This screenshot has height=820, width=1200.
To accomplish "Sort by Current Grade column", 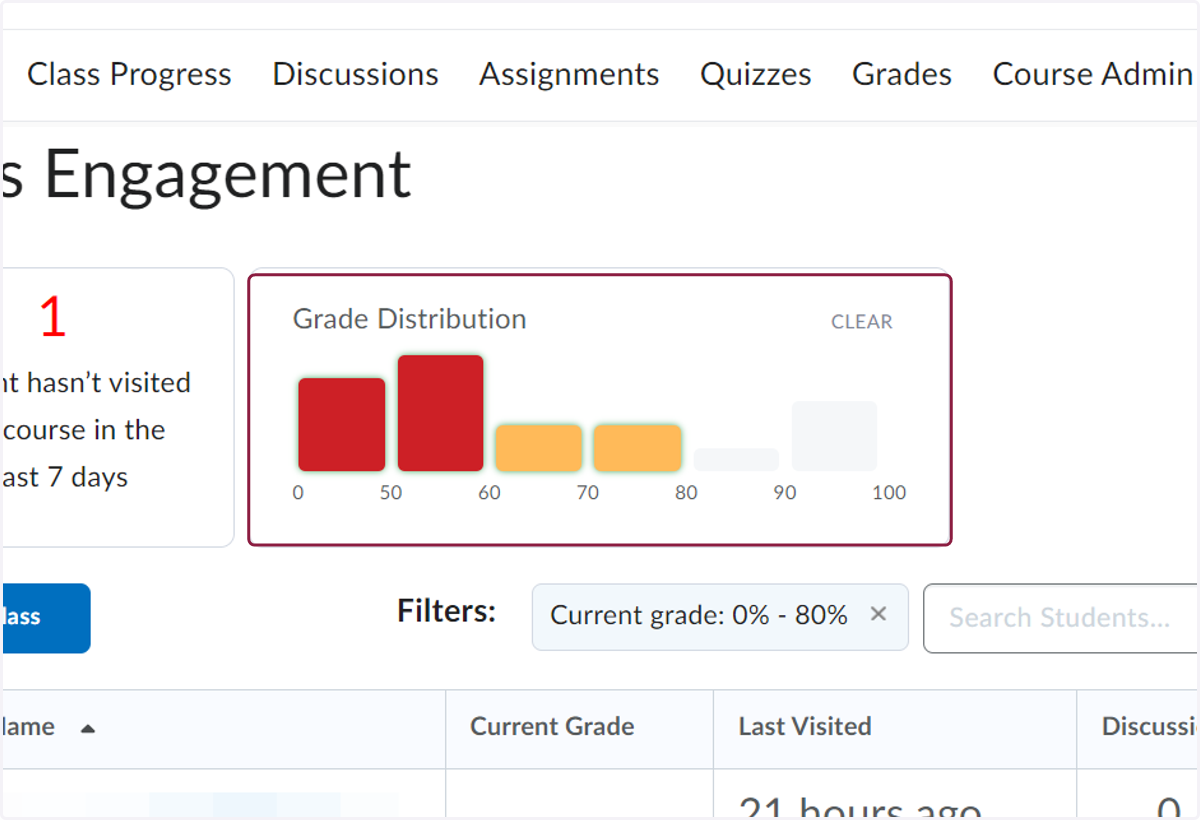I will click(x=552, y=727).
